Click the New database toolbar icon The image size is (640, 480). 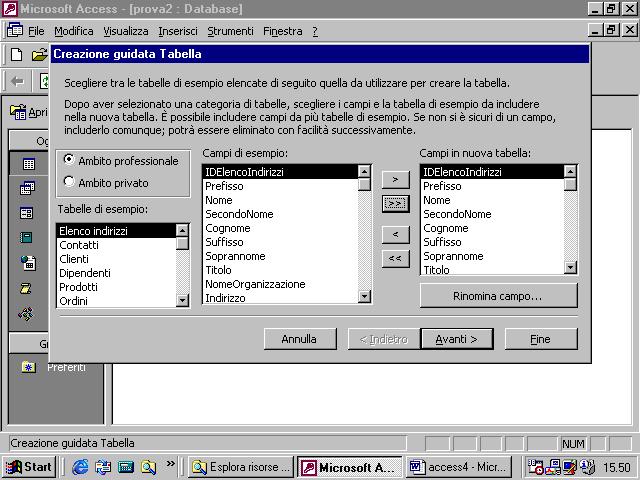pos(16,54)
